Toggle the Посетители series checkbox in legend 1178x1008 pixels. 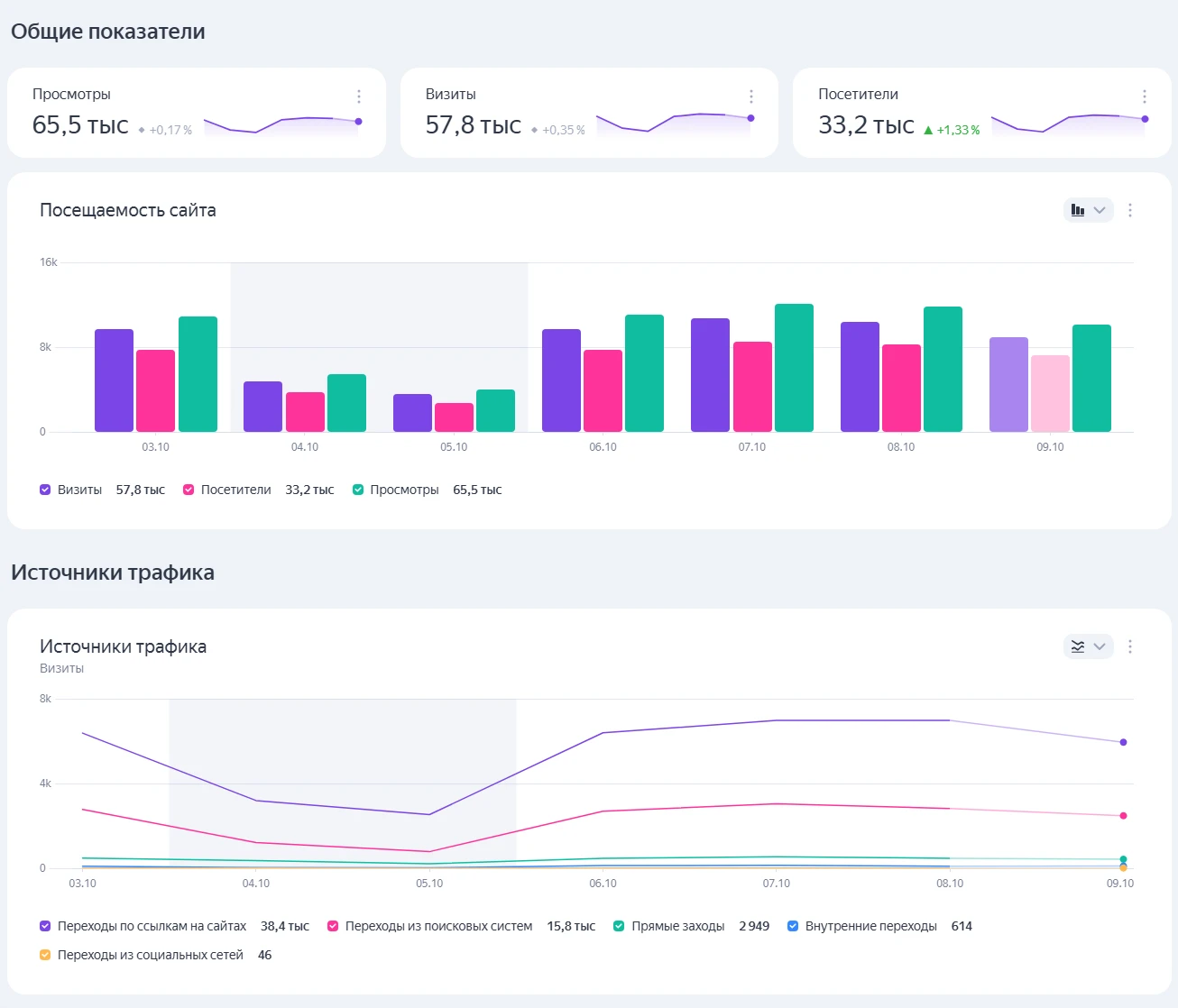tap(189, 490)
